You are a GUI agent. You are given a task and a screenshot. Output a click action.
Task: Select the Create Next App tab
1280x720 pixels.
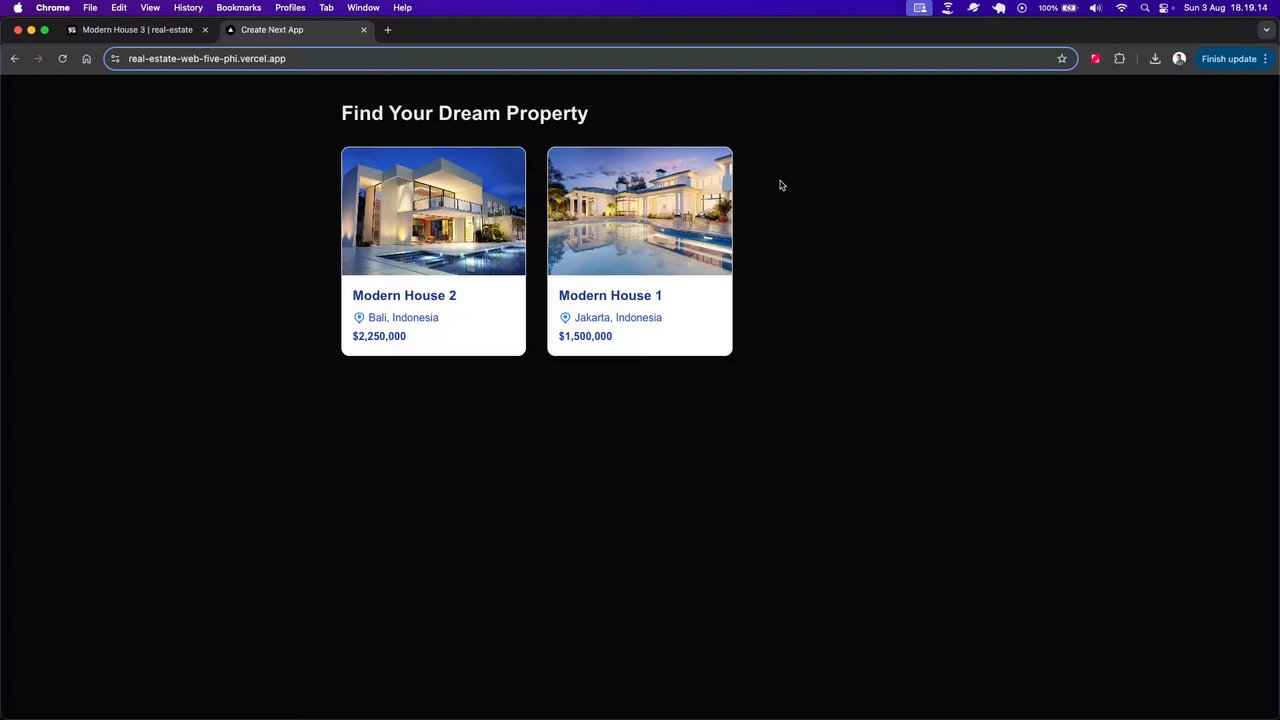297,30
